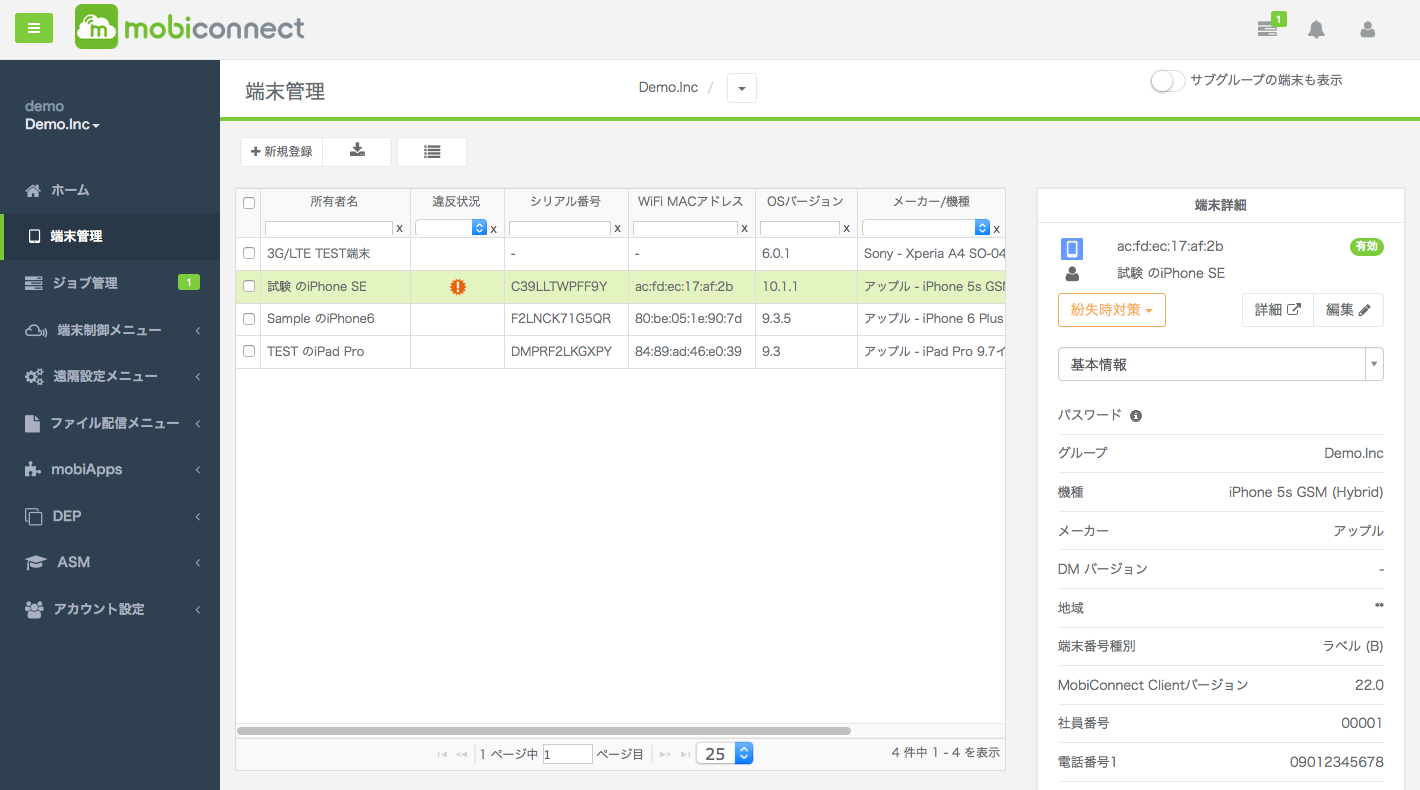1420x790 pixels.
Task: Open the 紛失時対策 dropdown button
Action: [1112, 310]
